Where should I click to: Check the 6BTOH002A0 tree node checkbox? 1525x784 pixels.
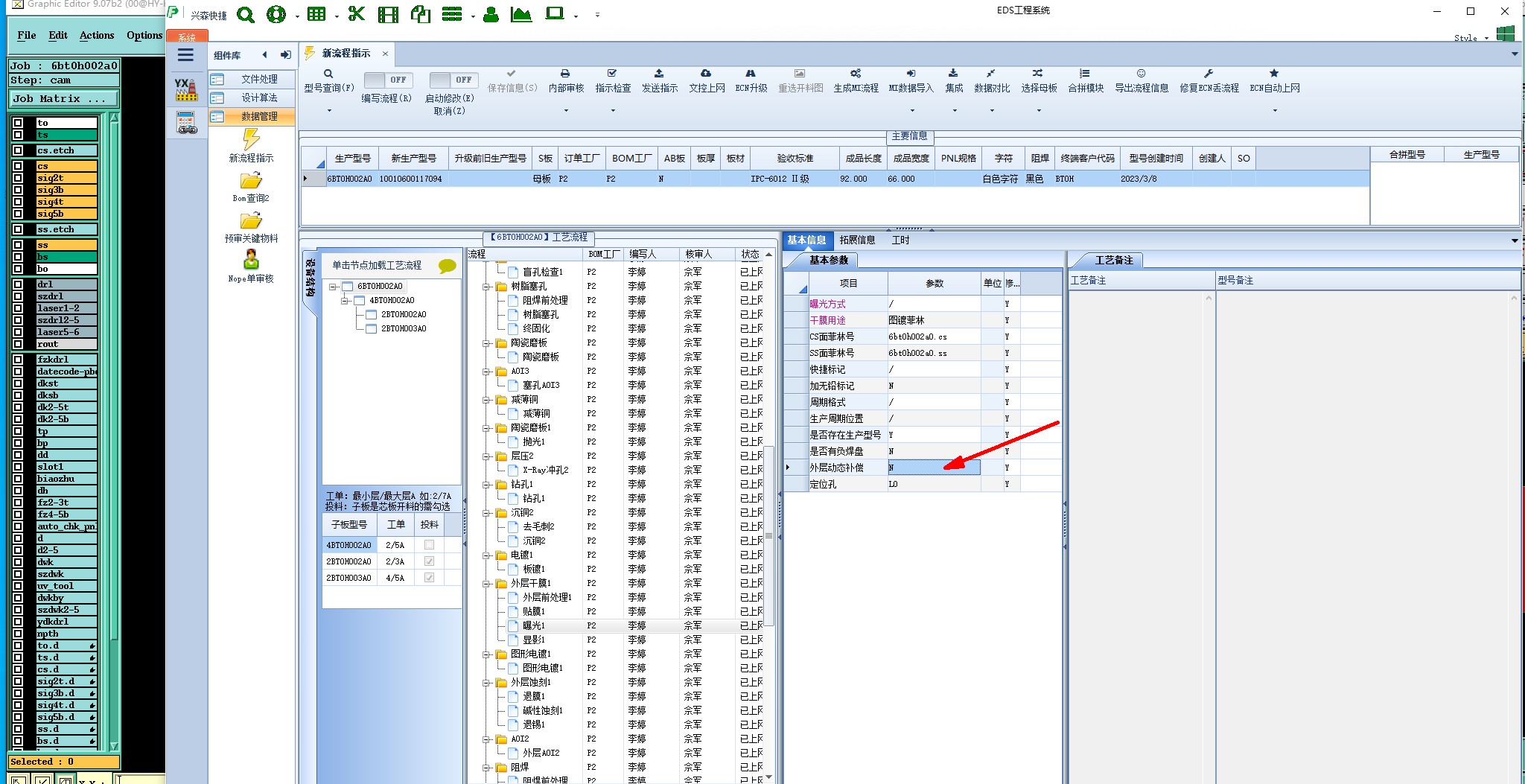(347, 287)
